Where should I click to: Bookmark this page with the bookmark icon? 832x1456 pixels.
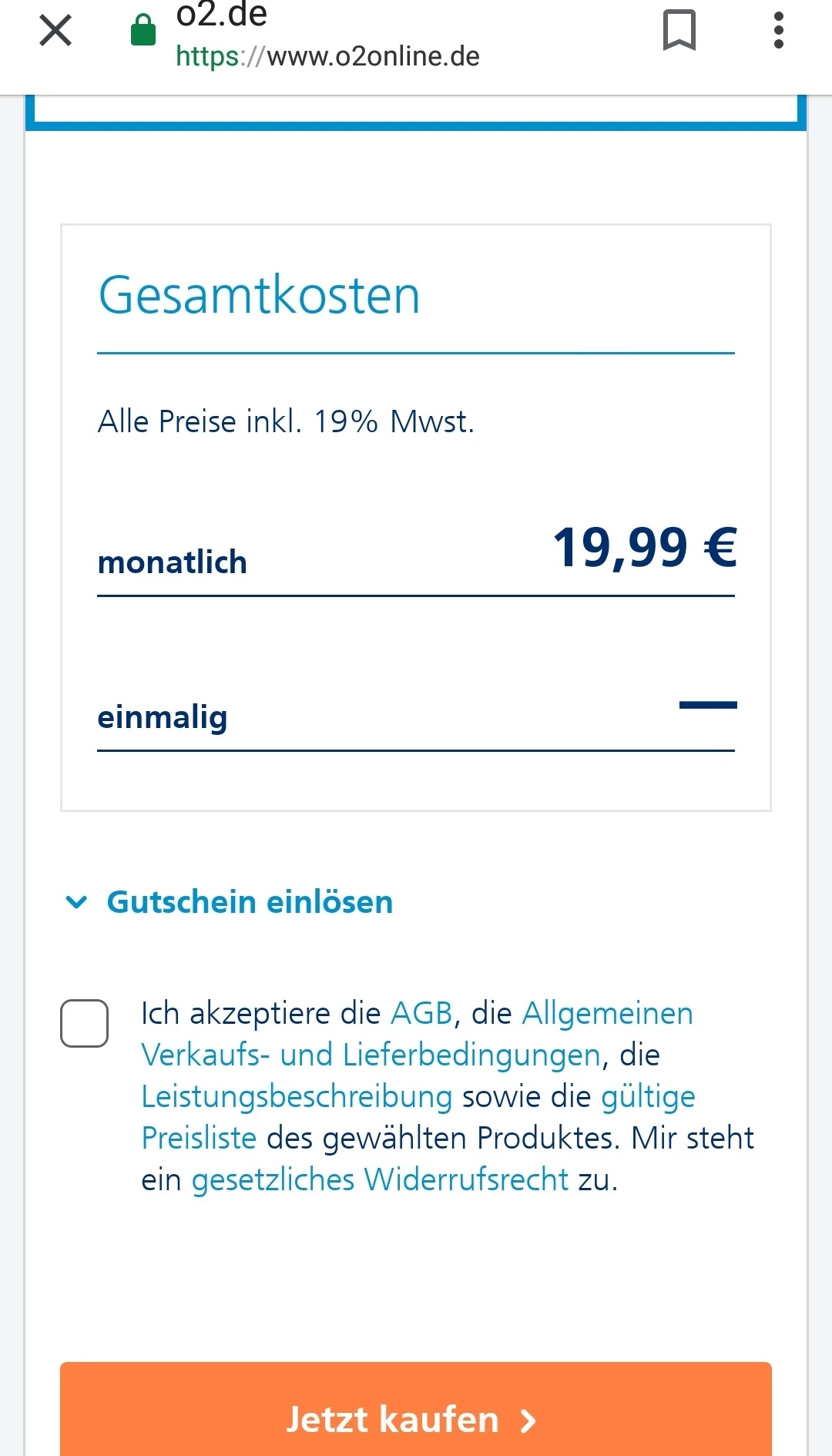click(679, 31)
